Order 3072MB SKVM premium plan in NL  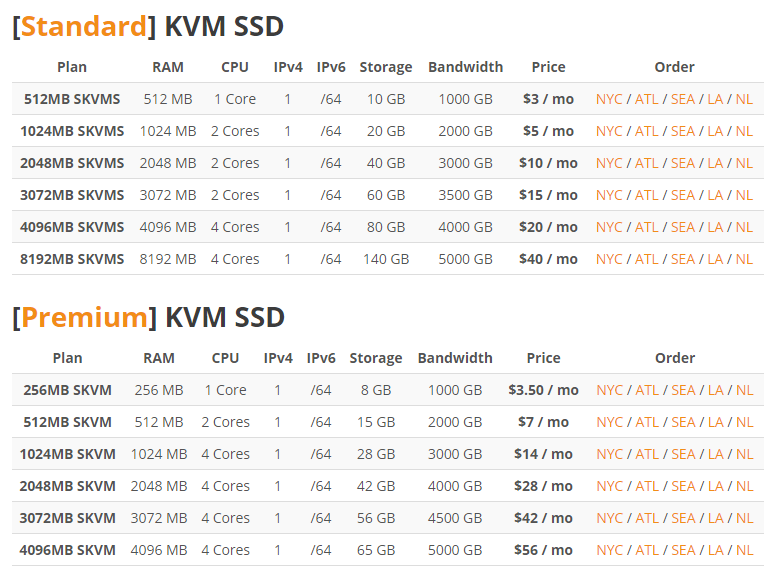coord(744,518)
